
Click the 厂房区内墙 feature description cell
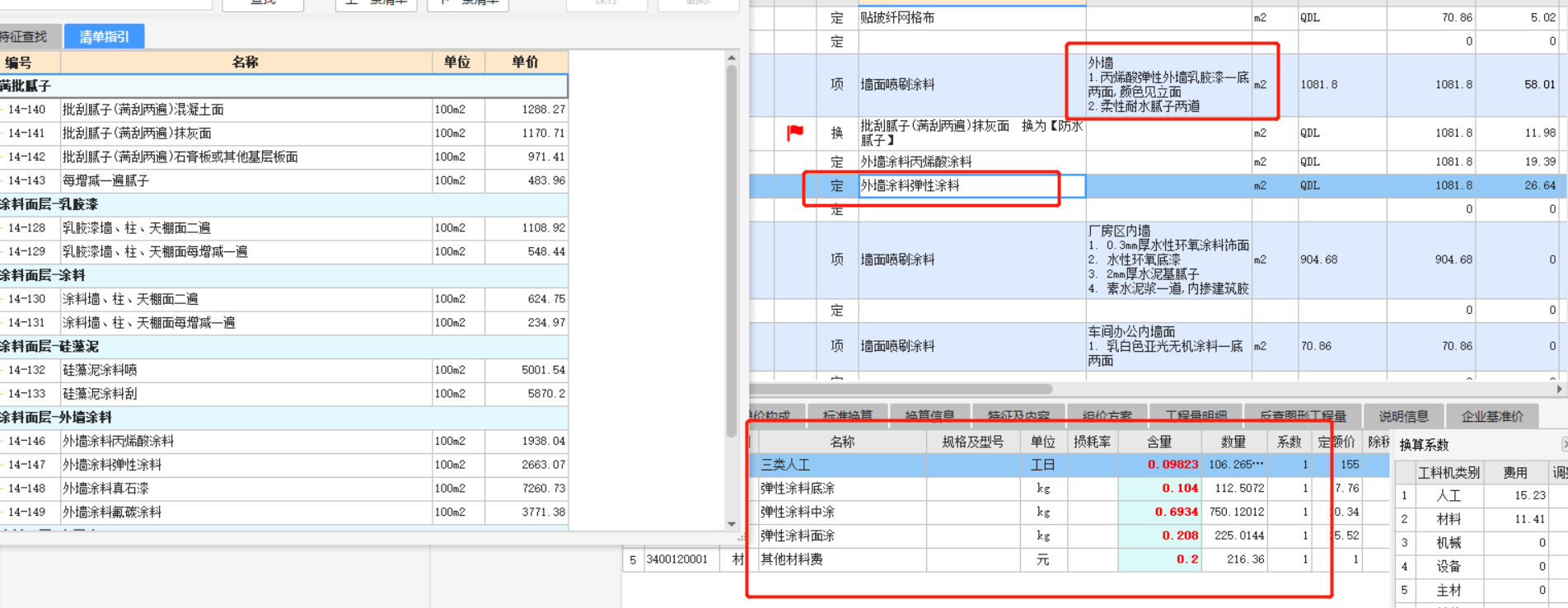[1169, 260]
